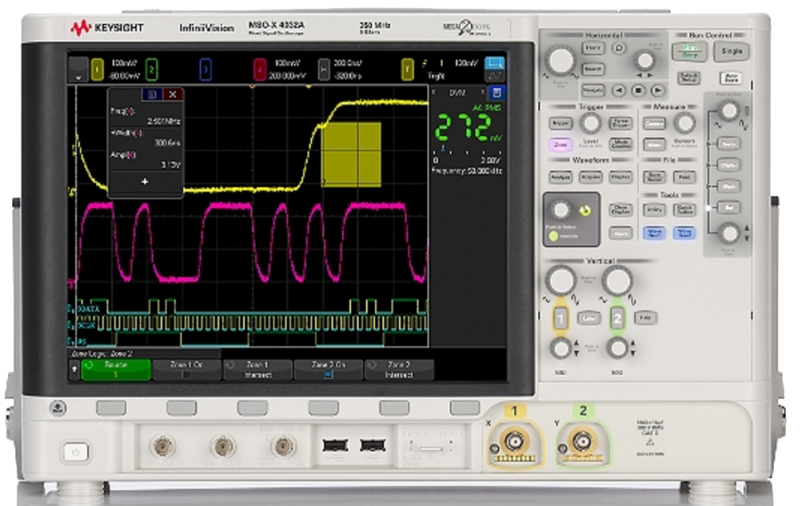The height and width of the screenshot is (506, 806).
Task: Push the Navigate button
Action: tap(593, 91)
